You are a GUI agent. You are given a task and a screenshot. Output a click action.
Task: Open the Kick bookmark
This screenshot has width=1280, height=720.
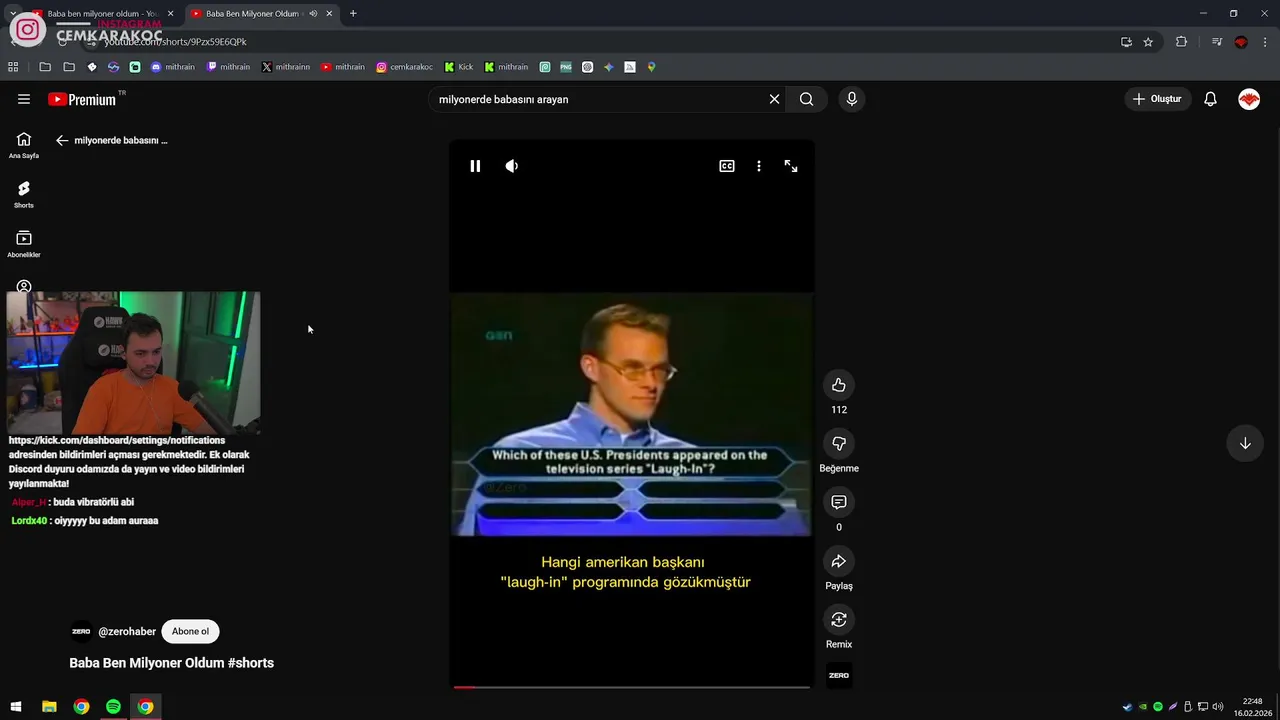(x=459, y=67)
